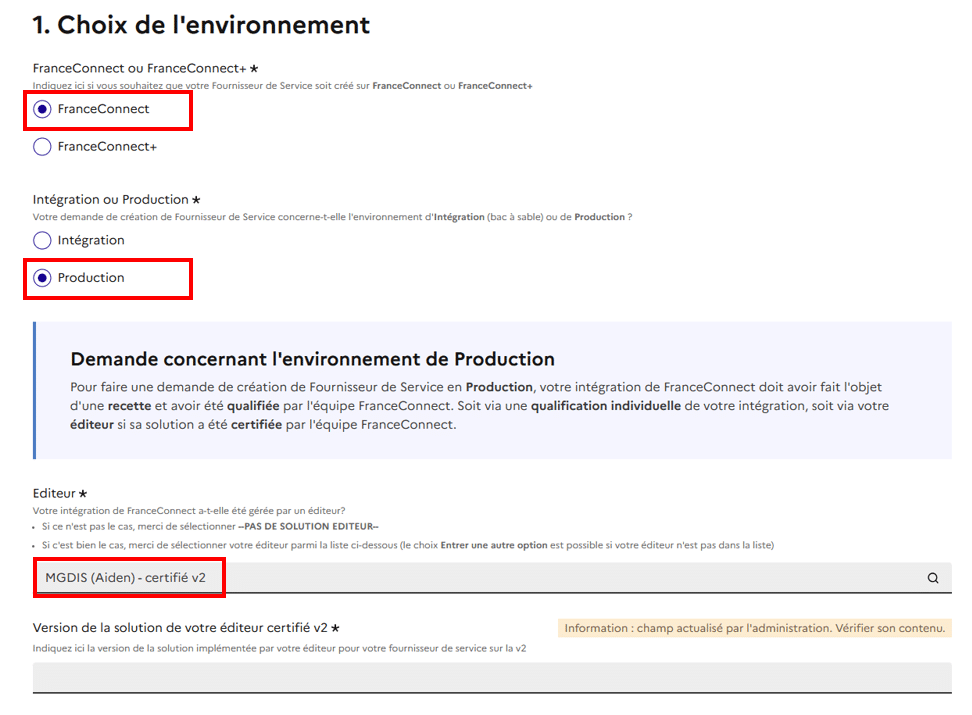This screenshot has height=715, width=972.
Task: Select the Intégration environment radio button
Action: pyautogui.click(x=42, y=240)
